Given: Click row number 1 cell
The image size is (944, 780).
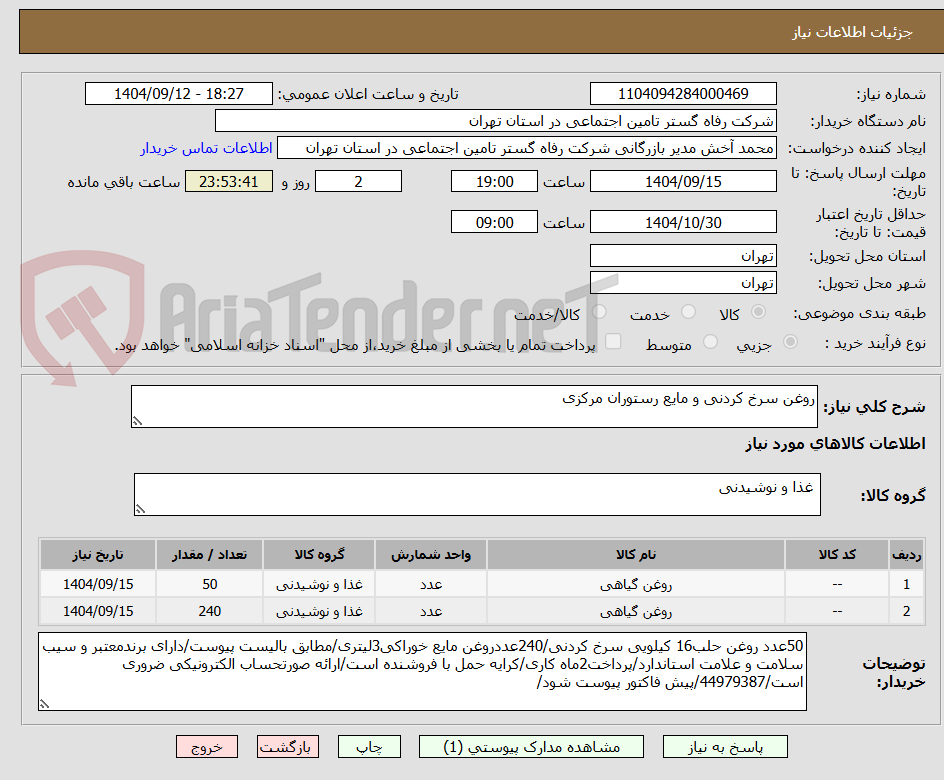Looking at the screenshot, I should (x=906, y=584).
